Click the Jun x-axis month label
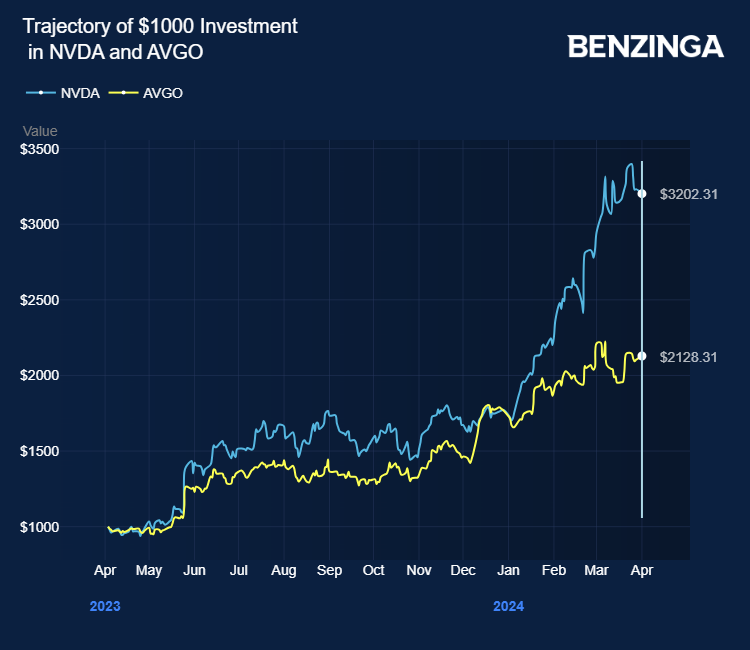 (195, 571)
